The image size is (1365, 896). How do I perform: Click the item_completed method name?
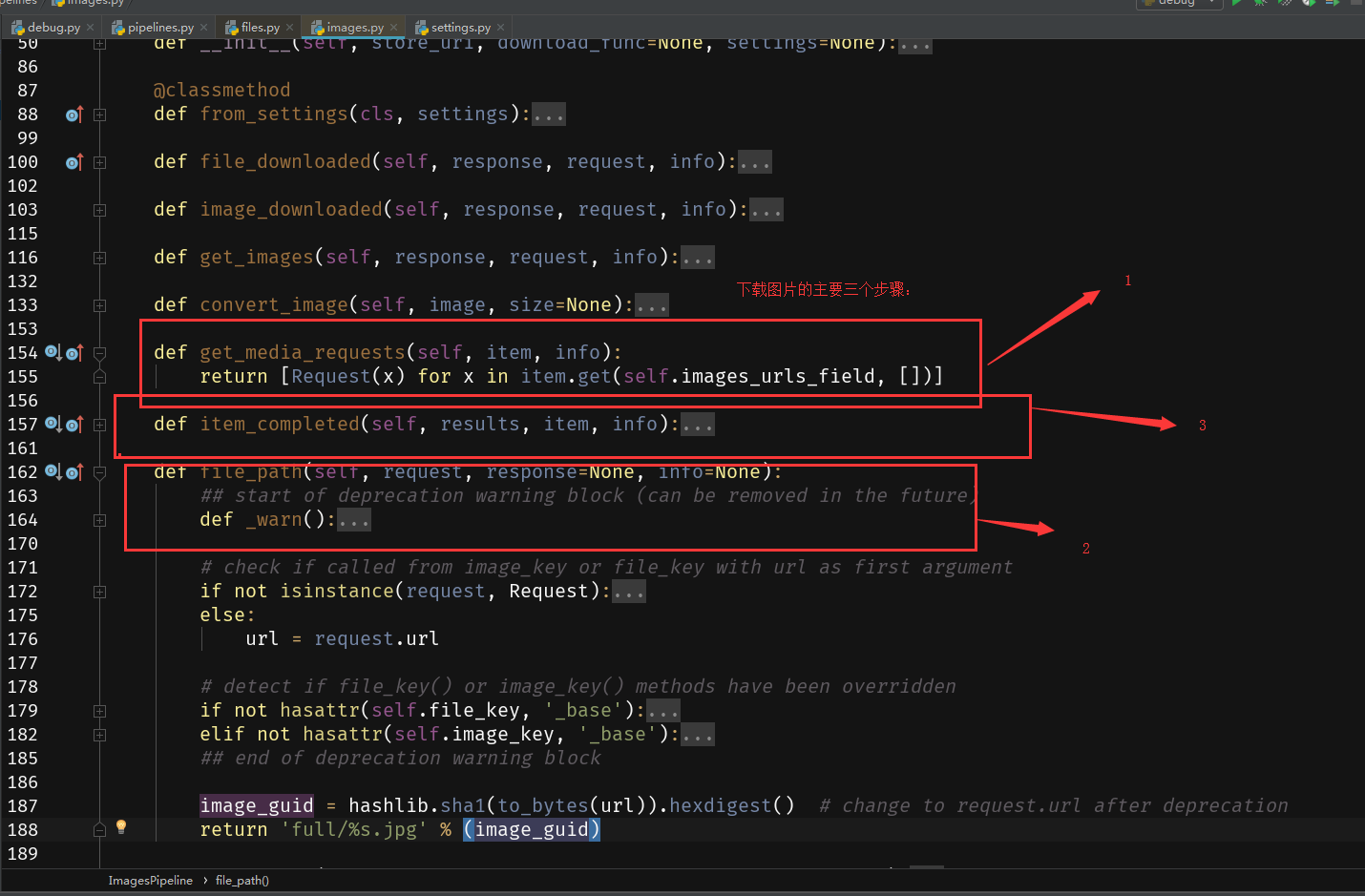(x=280, y=425)
